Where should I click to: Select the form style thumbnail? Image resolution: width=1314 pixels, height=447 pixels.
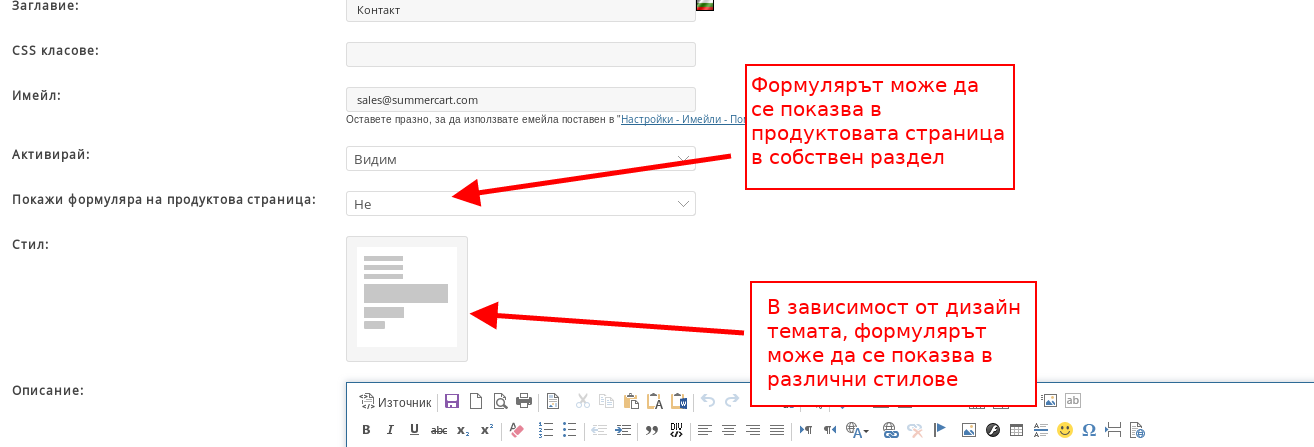407,298
